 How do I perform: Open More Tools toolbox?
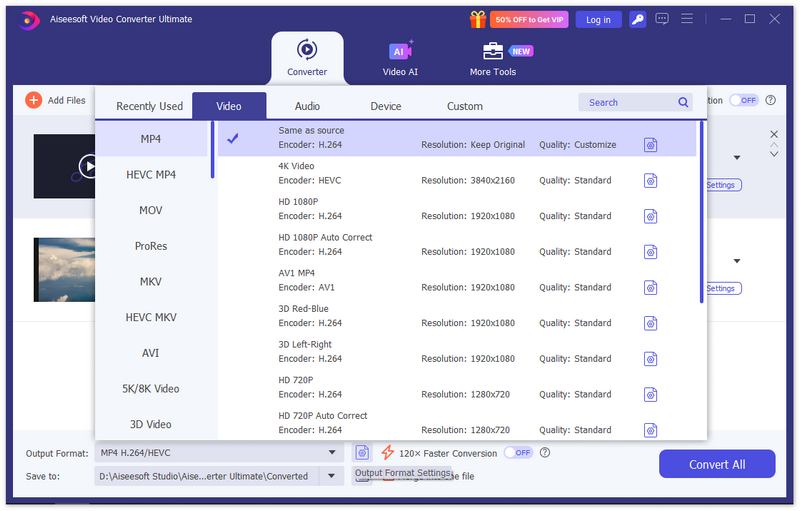point(493,58)
